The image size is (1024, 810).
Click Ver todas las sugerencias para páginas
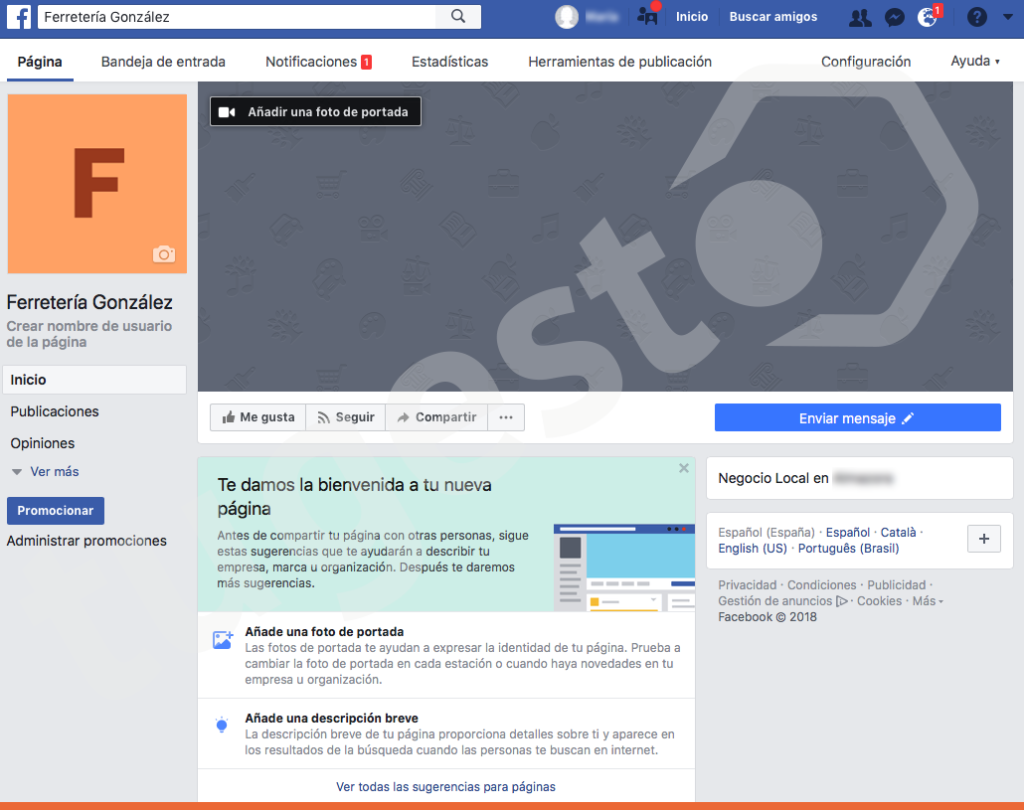click(x=446, y=786)
